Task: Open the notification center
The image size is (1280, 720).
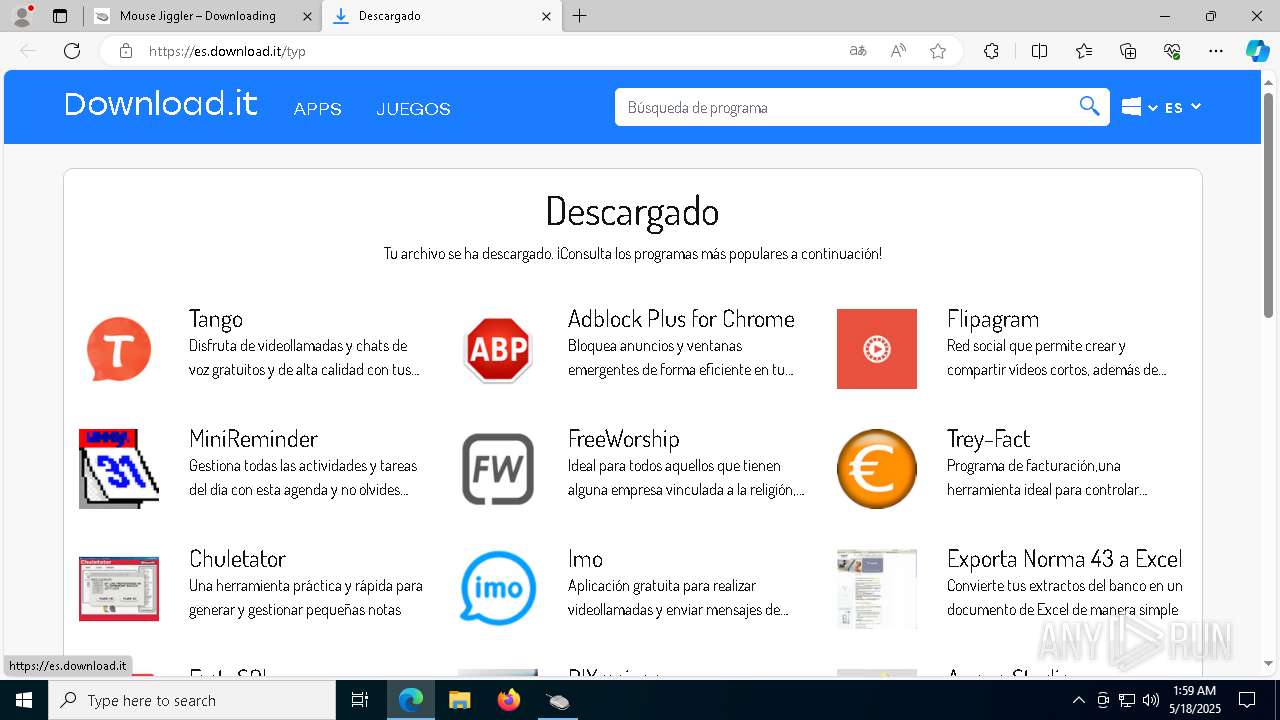Action: [x=1247, y=700]
